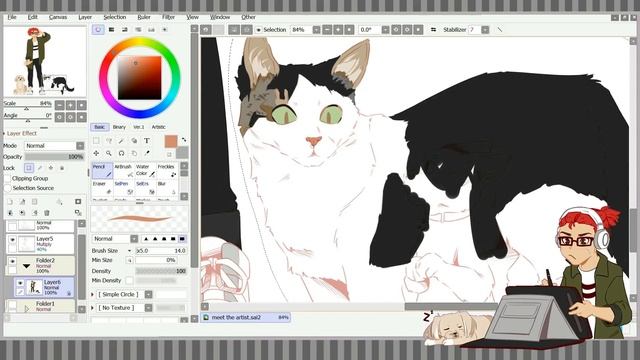Undo with the toolbar undo arrow
The width and height of the screenshot is (640, 360).
coord(206,30)
